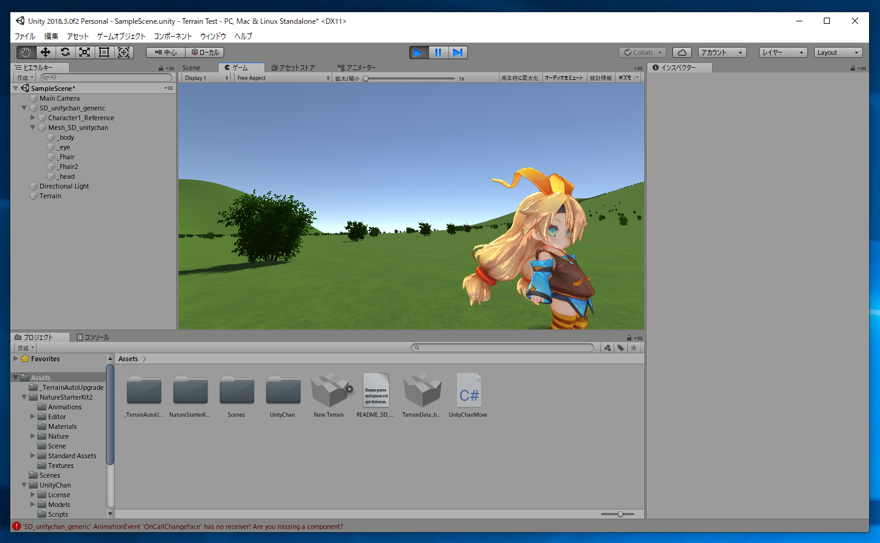Switch to the Scene tab
Image resolution: width=880 pixels, height=543 pixels.
[x=191, y=68]
